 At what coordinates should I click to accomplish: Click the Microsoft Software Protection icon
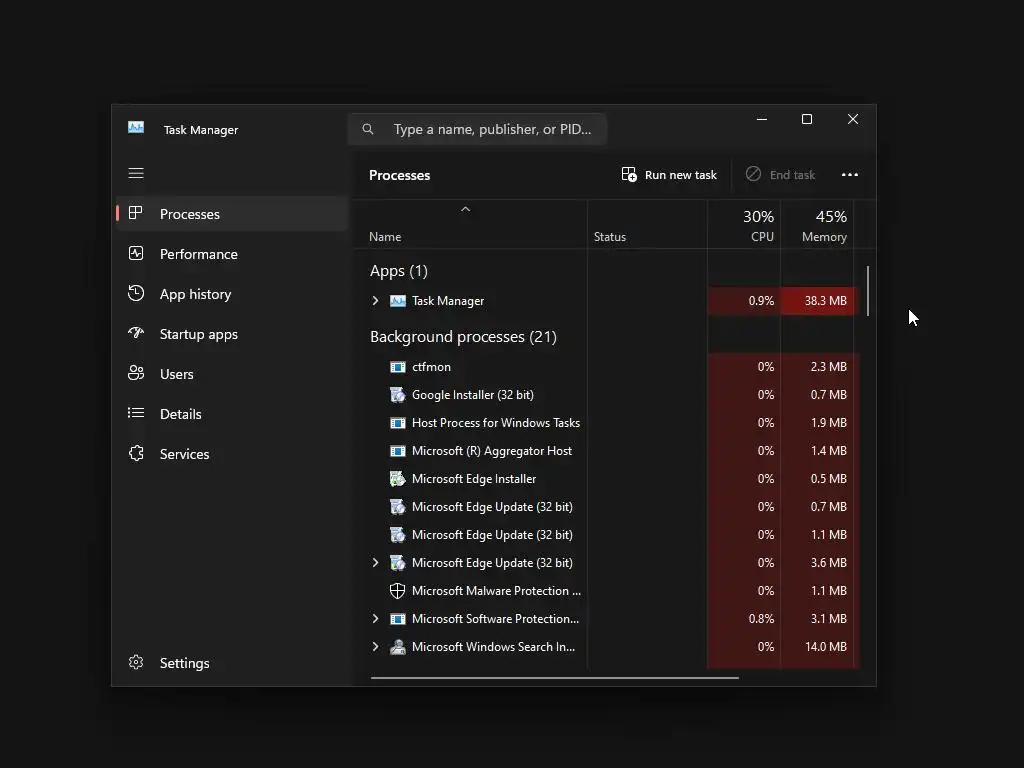[398, 619]
